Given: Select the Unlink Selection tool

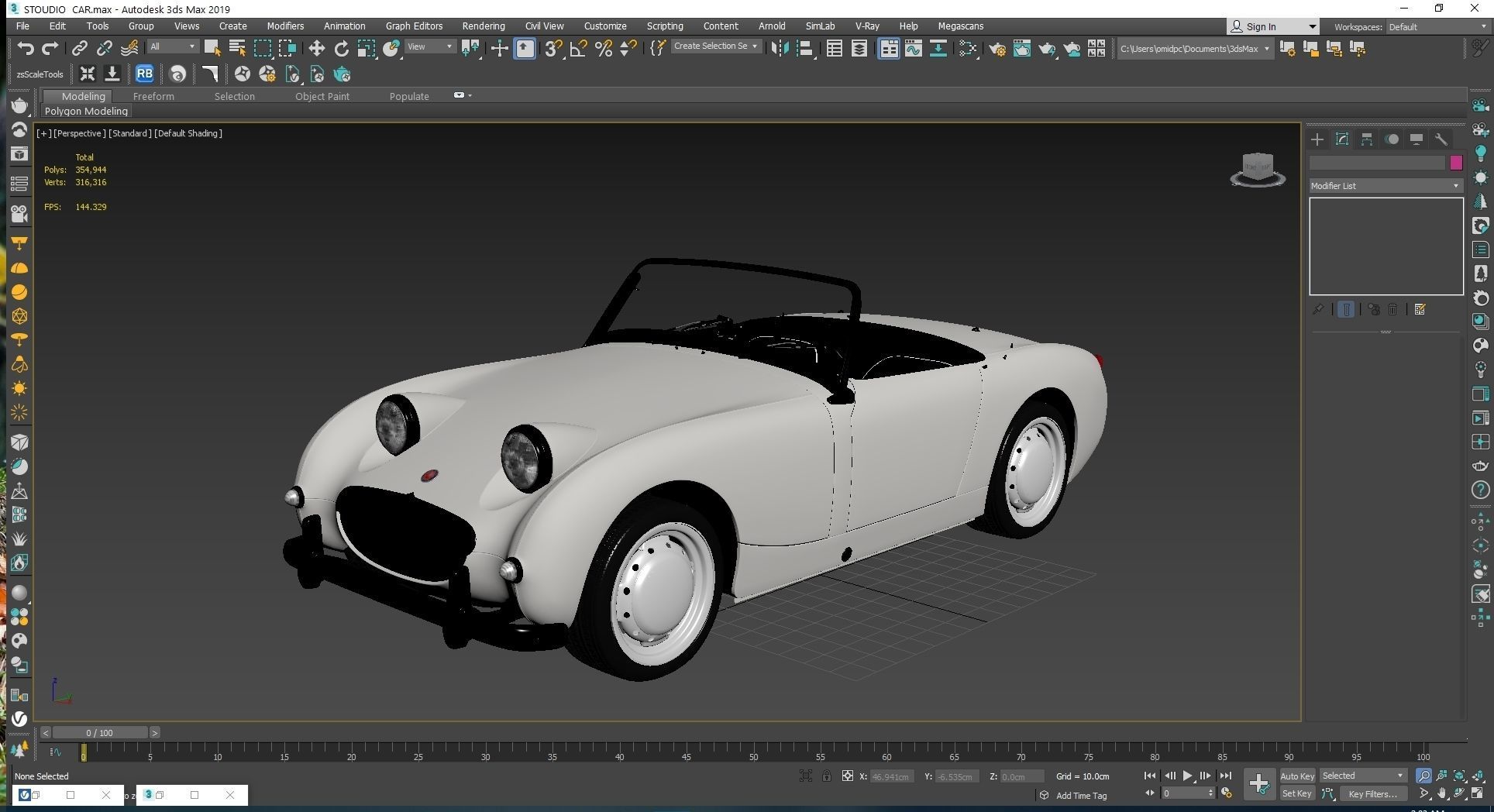Looking at the screenshot, I should click(x=104, y=49).
